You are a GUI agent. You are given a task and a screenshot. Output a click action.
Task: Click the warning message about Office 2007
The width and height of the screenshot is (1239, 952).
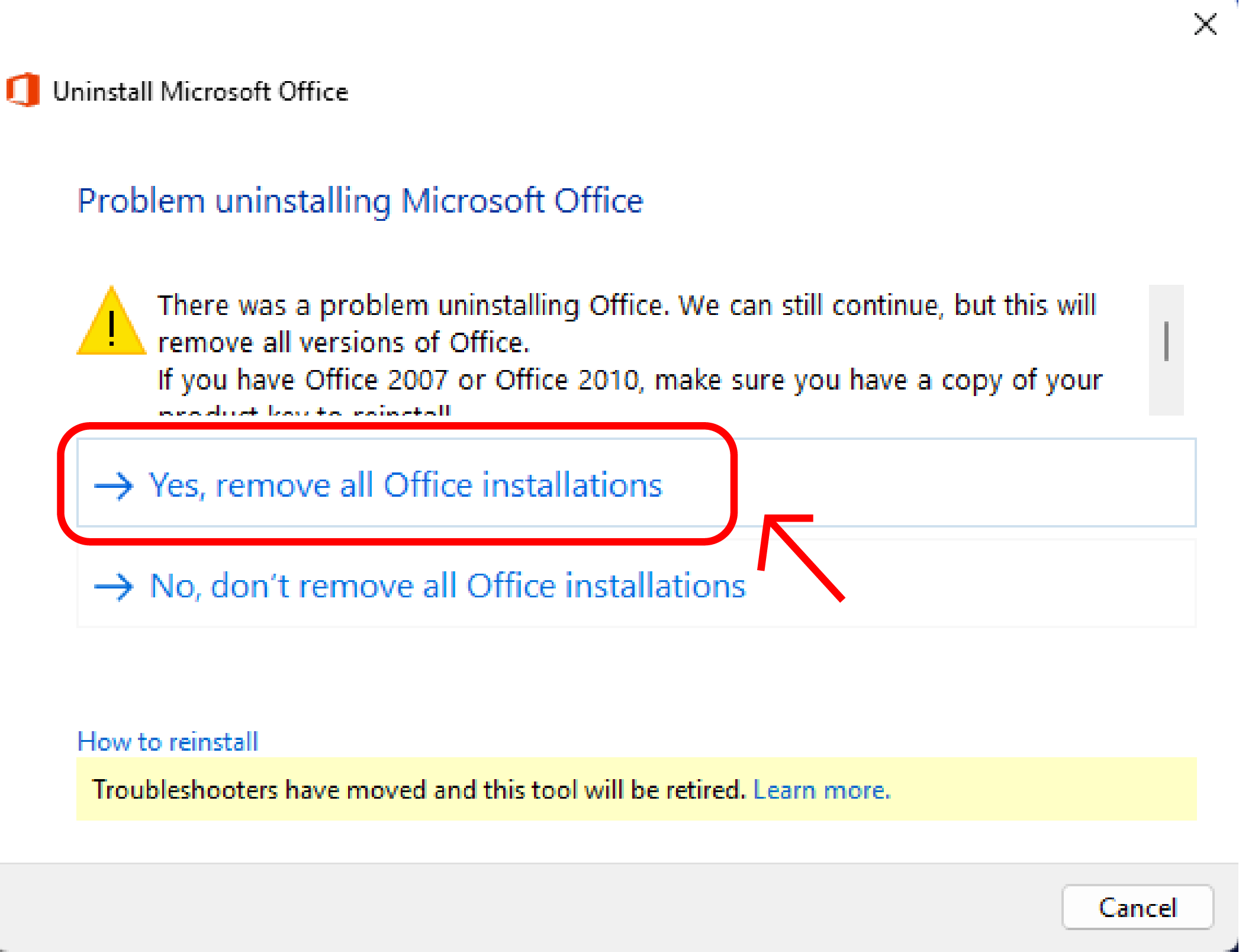click(630, 379)
